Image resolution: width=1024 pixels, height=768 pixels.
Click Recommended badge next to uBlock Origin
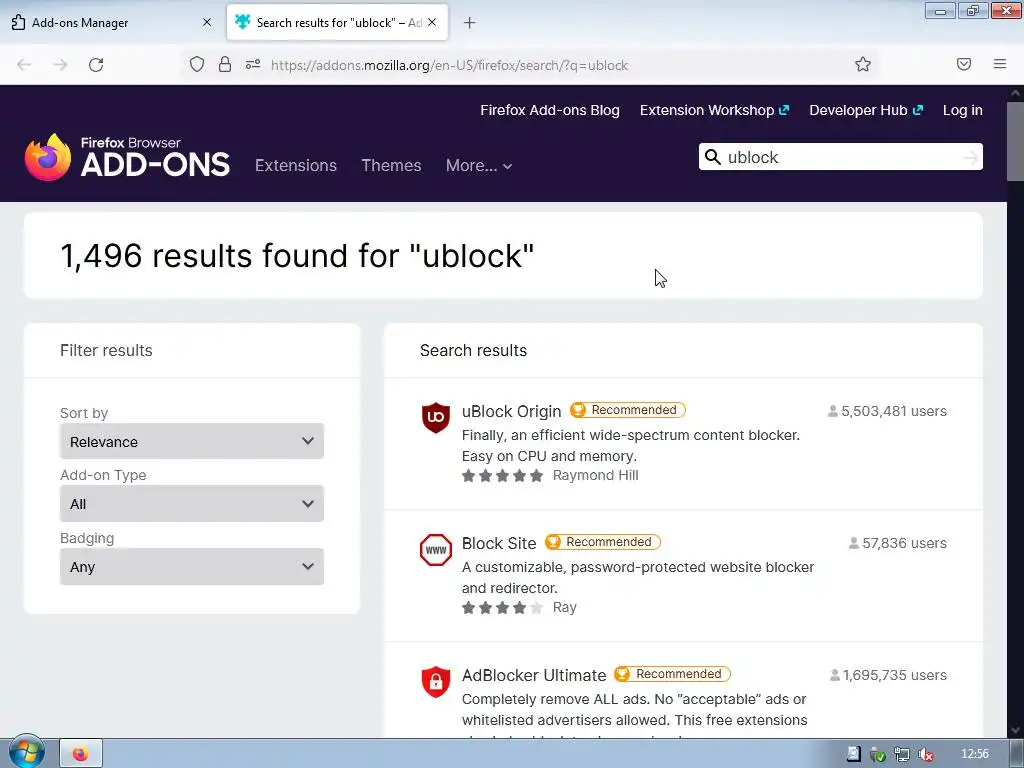(628, 410)
